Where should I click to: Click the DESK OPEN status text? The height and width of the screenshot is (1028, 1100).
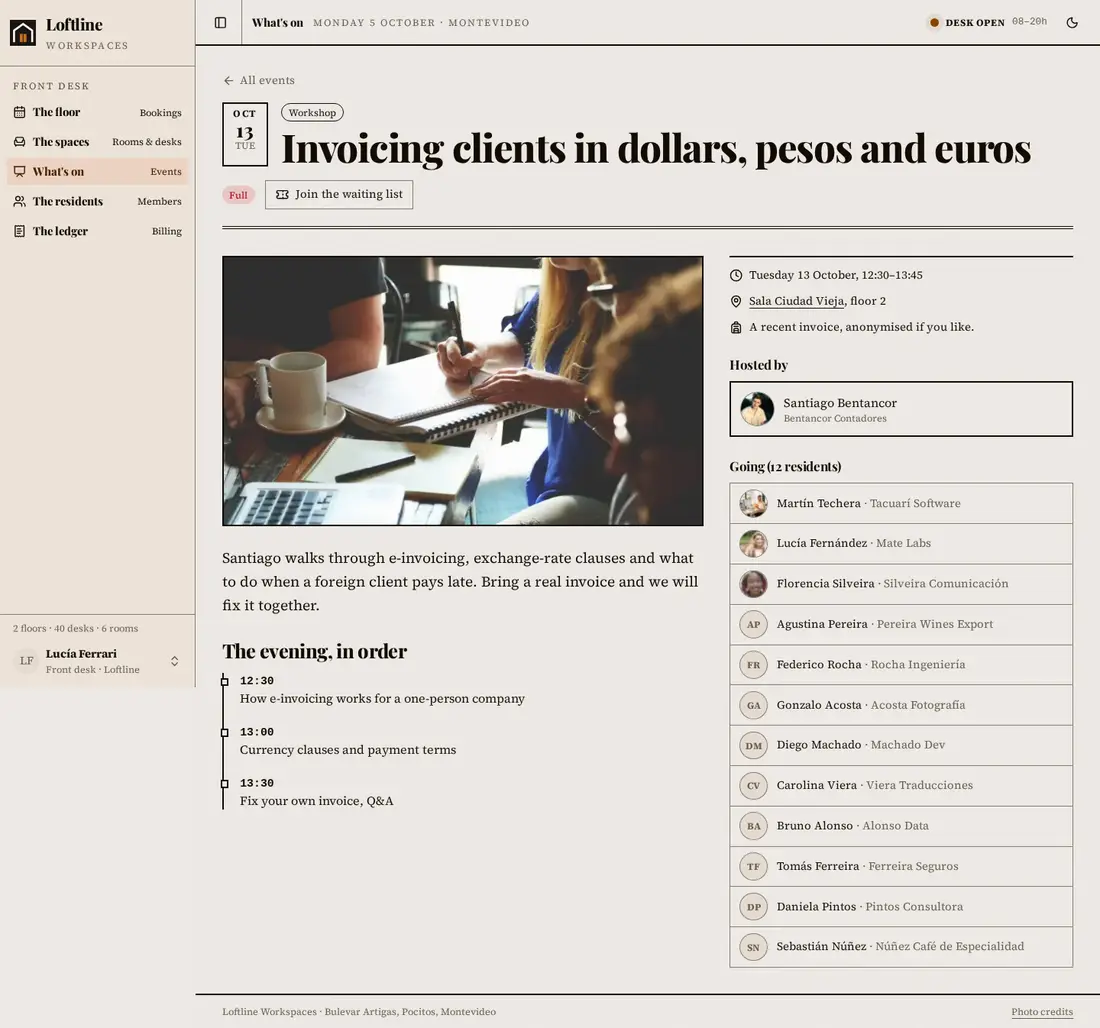tap(975, 22)
